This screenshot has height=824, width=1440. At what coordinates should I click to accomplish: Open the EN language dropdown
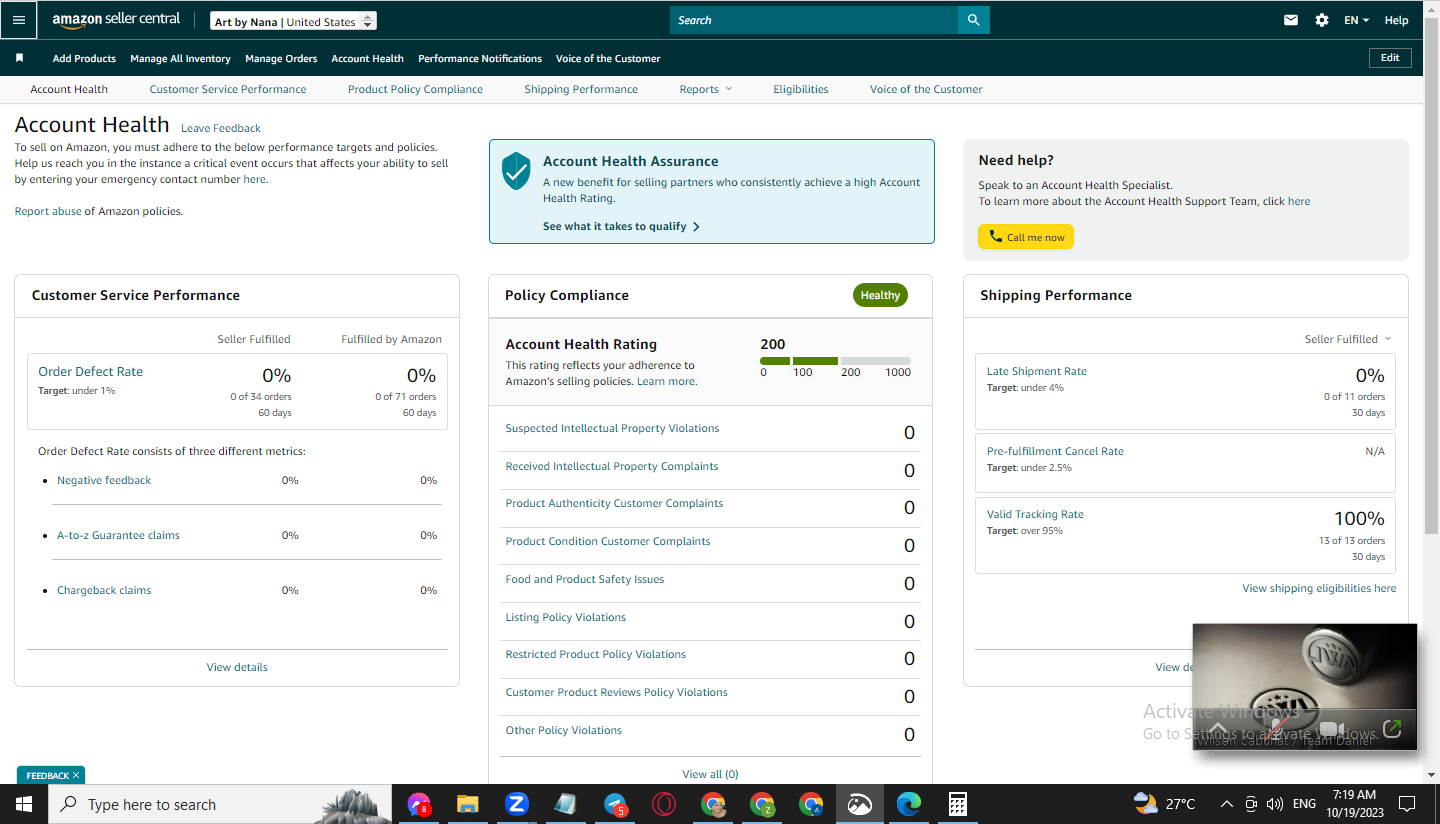tap(1356, 20)
